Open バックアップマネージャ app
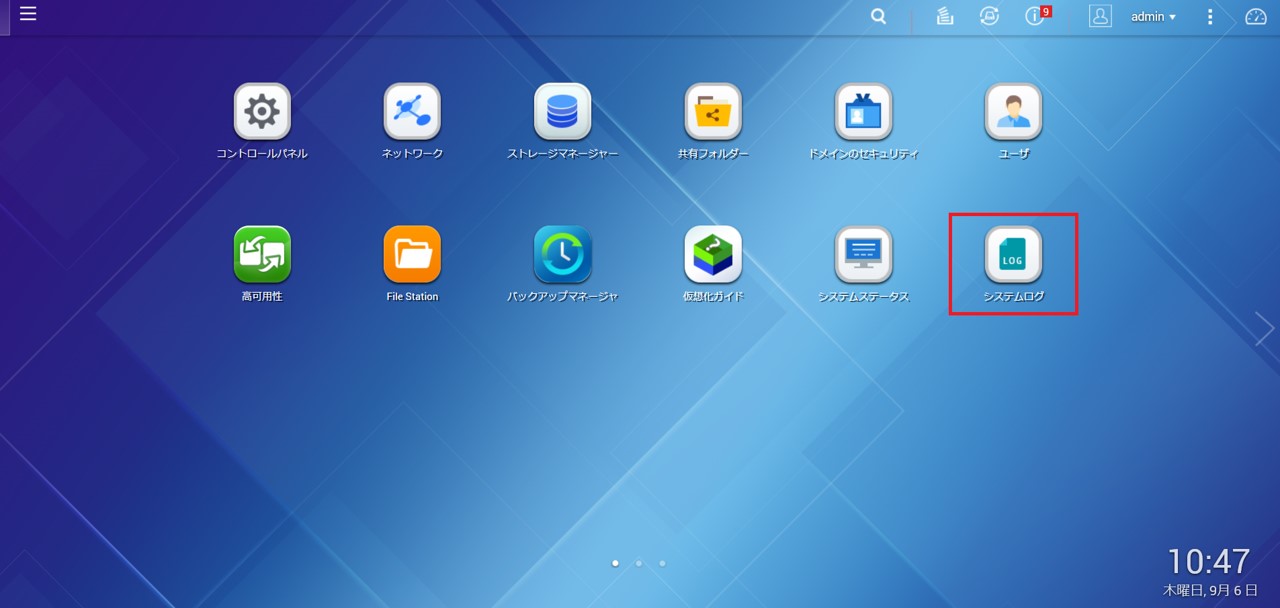 pyautogui.click(x=563, y=254)
